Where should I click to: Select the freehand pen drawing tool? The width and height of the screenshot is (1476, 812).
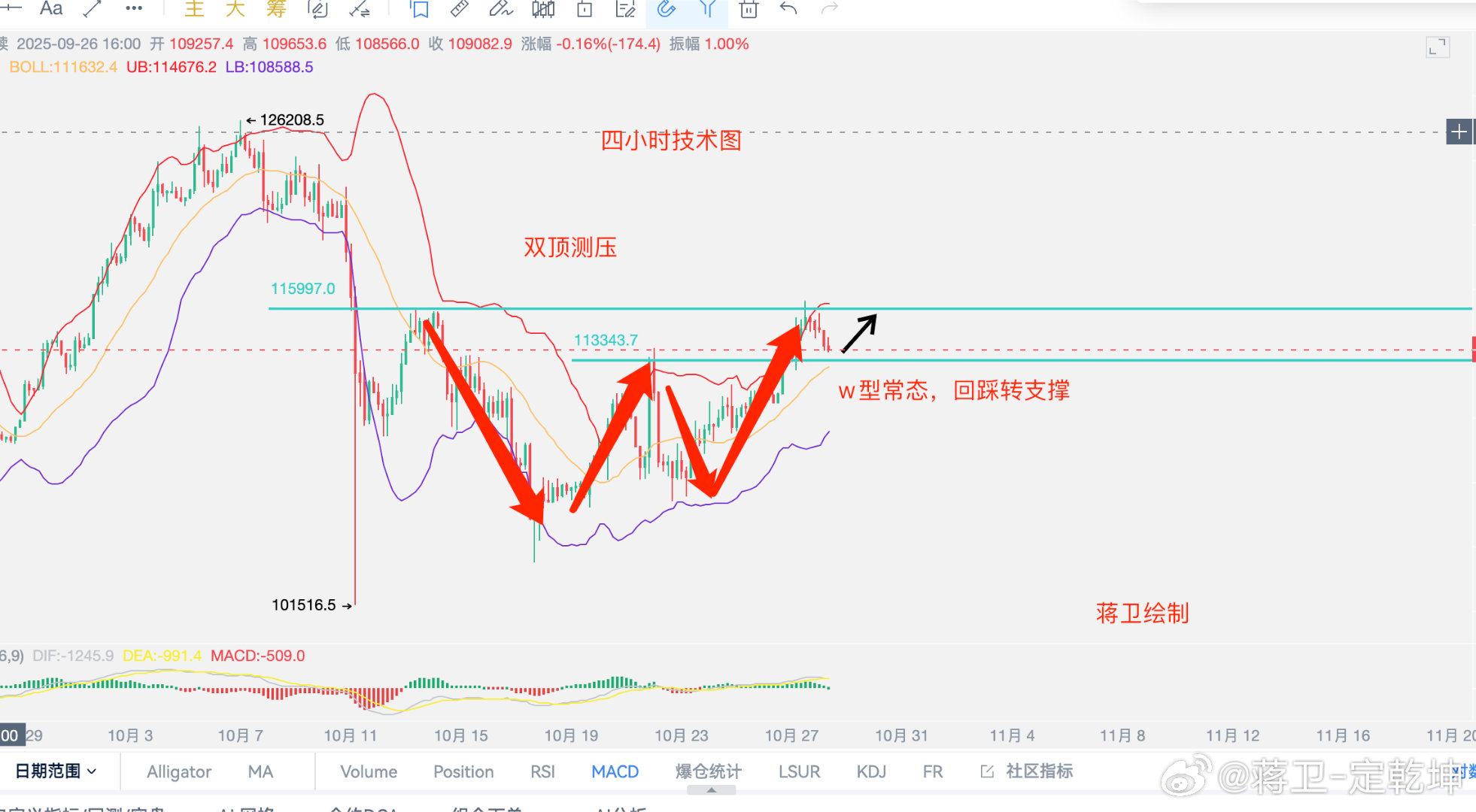tap(499, 10)
